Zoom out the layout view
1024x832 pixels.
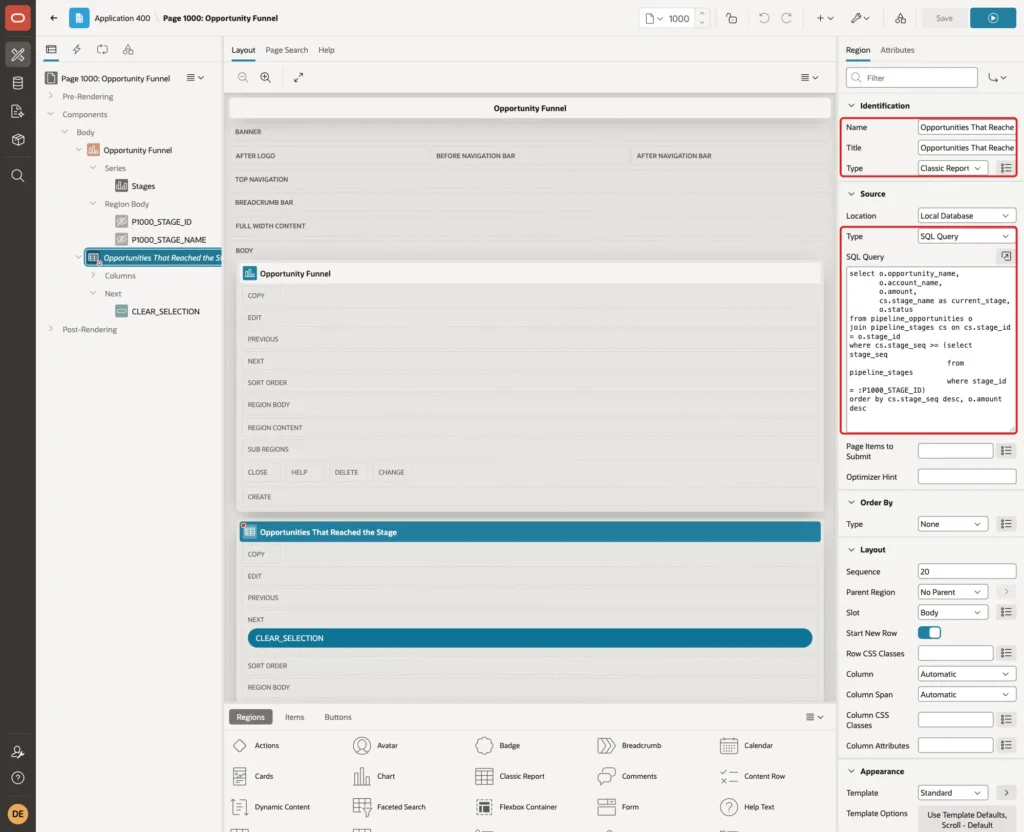pyautogui.click(x=243, y=77)
